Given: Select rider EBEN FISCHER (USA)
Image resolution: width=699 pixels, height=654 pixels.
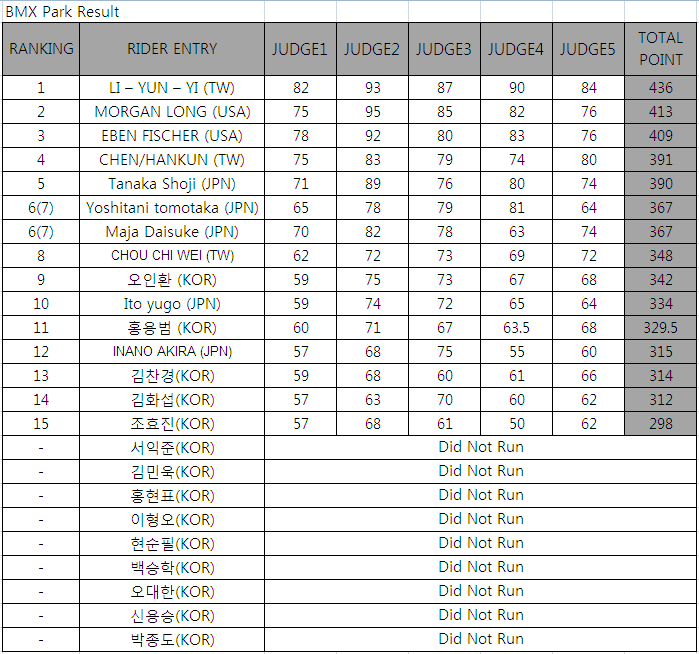Looking at the screenshot, I should 172,136.
